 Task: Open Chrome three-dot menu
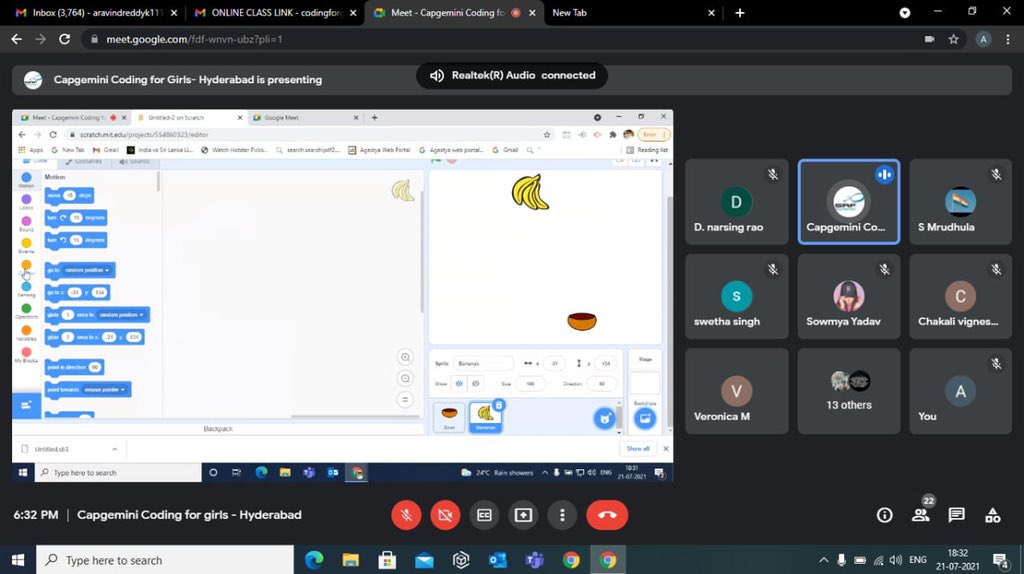pyautogui.click(x=1008, y=39)
